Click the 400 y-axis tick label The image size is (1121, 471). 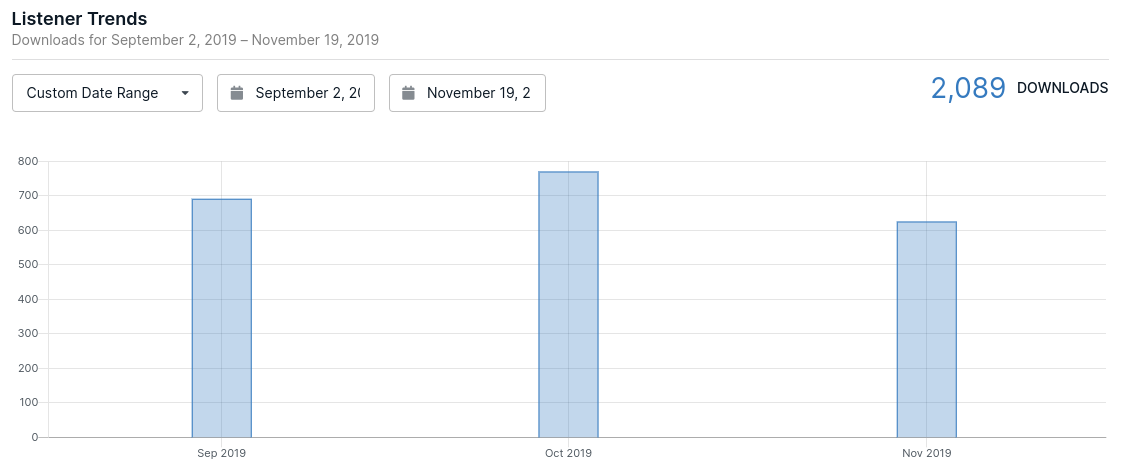click(28, 299)
